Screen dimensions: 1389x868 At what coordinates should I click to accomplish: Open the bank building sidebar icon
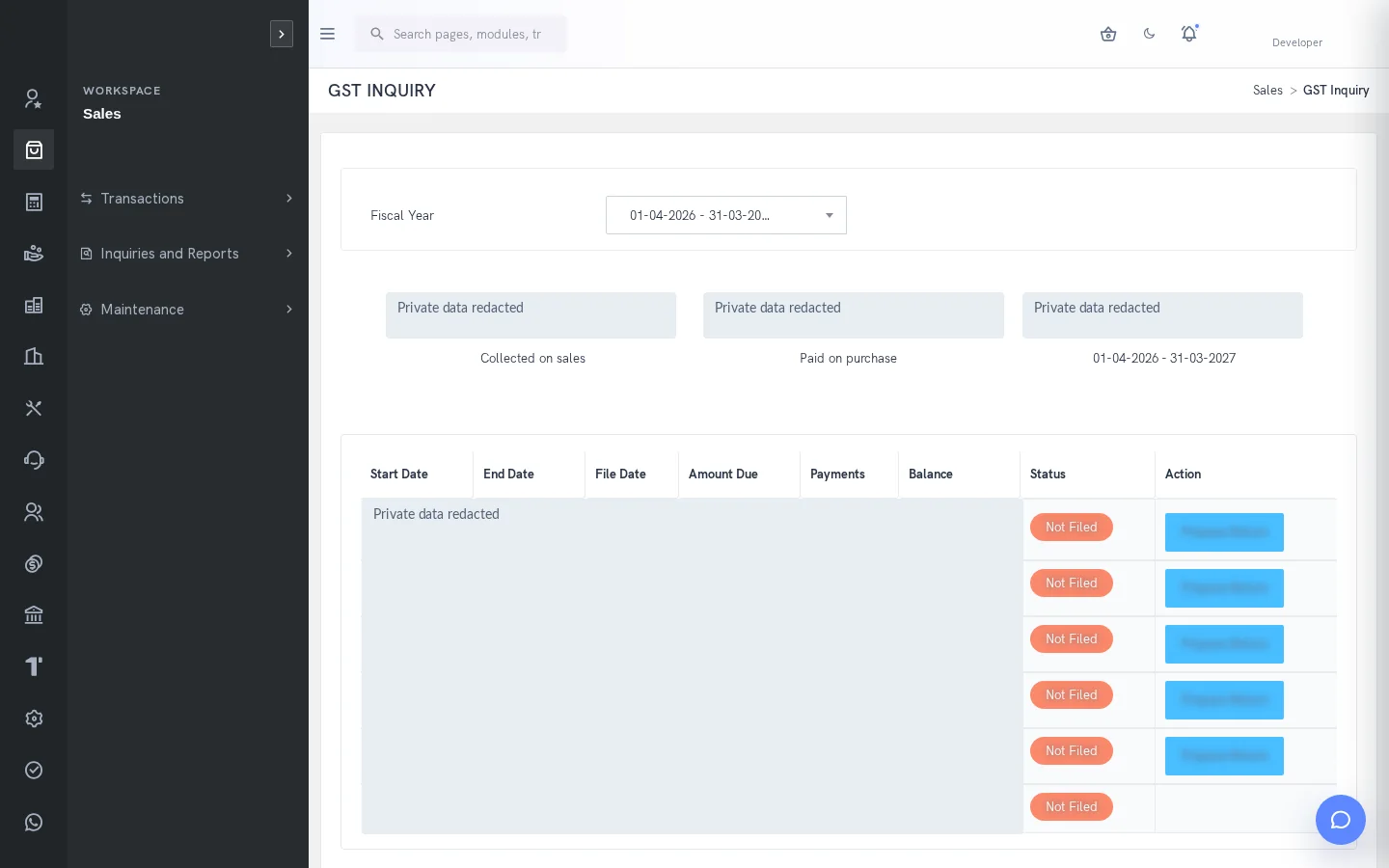point(34,615)
